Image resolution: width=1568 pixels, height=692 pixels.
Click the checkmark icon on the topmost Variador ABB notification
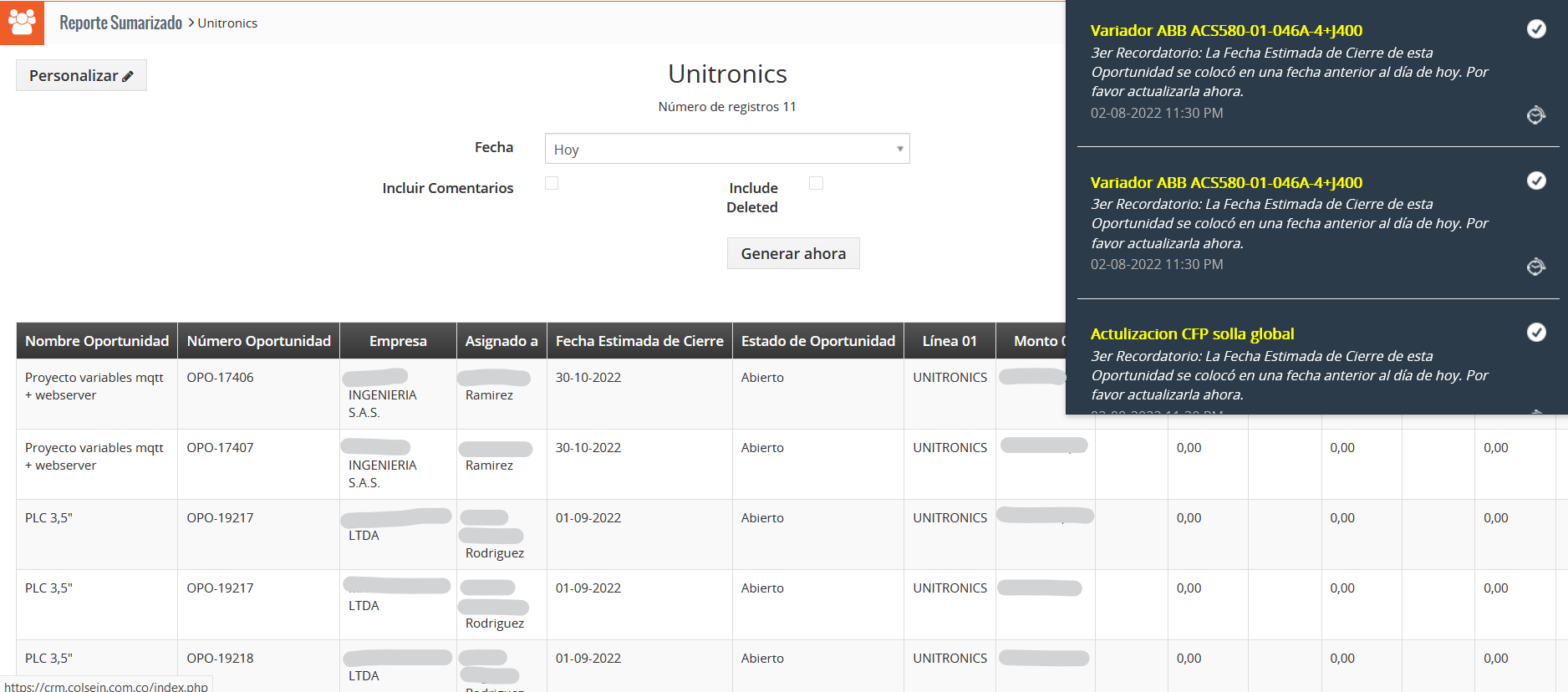click(x=1536, y=29)
